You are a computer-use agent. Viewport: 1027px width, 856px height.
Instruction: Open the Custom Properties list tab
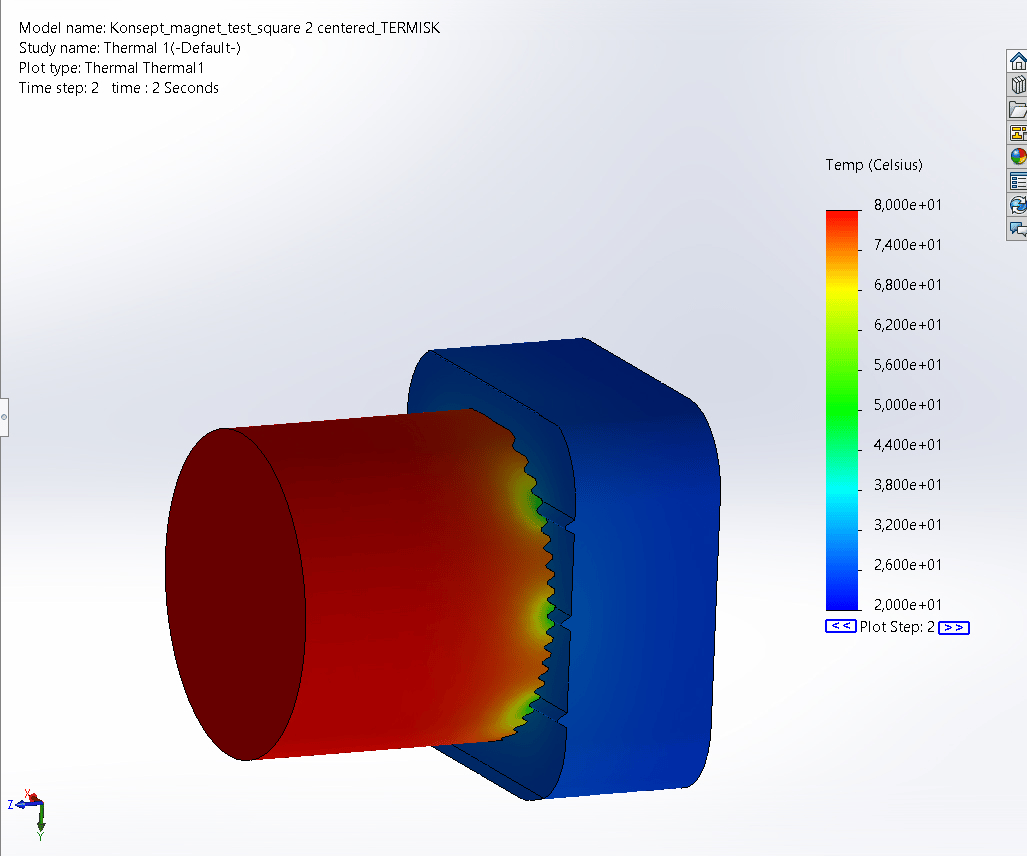pyautogui.click(x=1018, y=181)
